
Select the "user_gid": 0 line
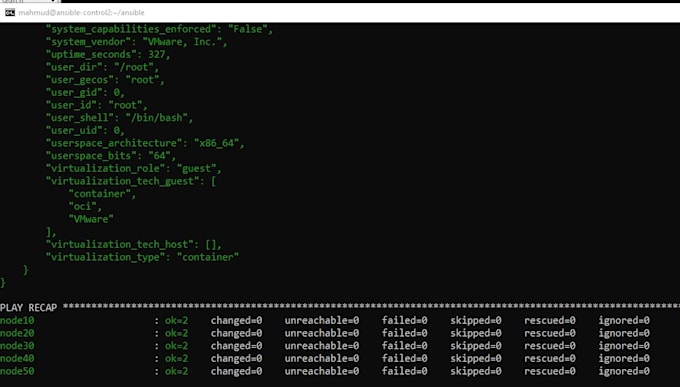85,92
